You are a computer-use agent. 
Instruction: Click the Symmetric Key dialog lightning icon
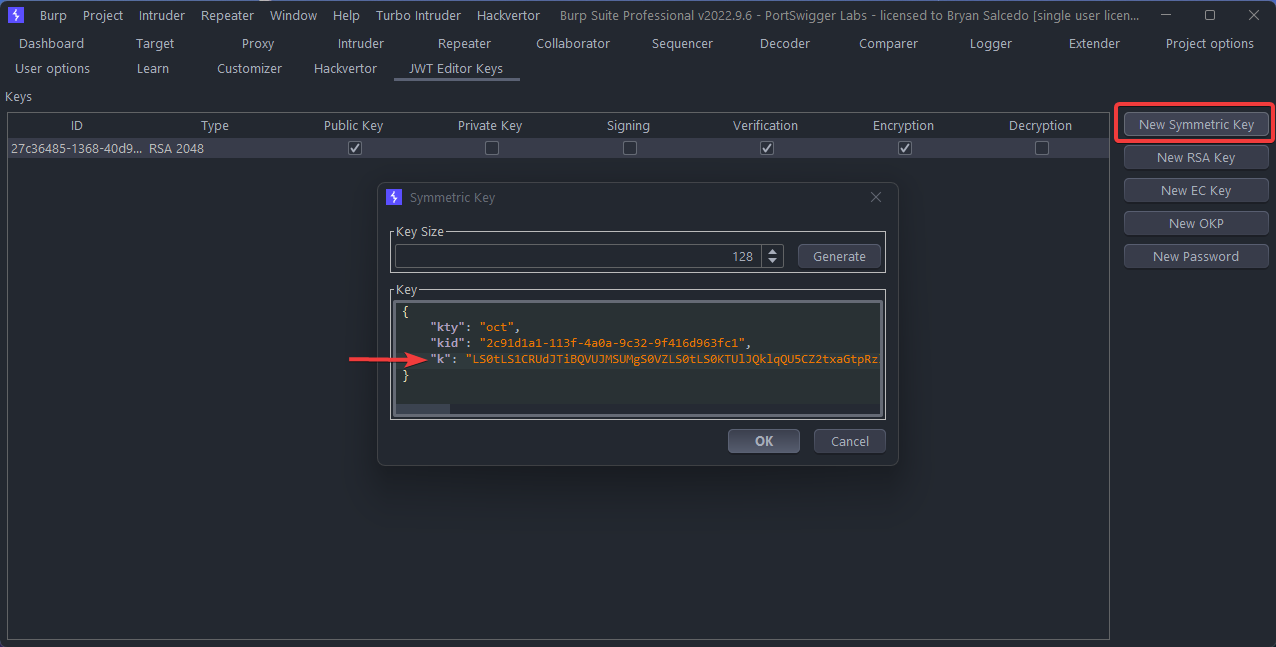pos(394,197)
